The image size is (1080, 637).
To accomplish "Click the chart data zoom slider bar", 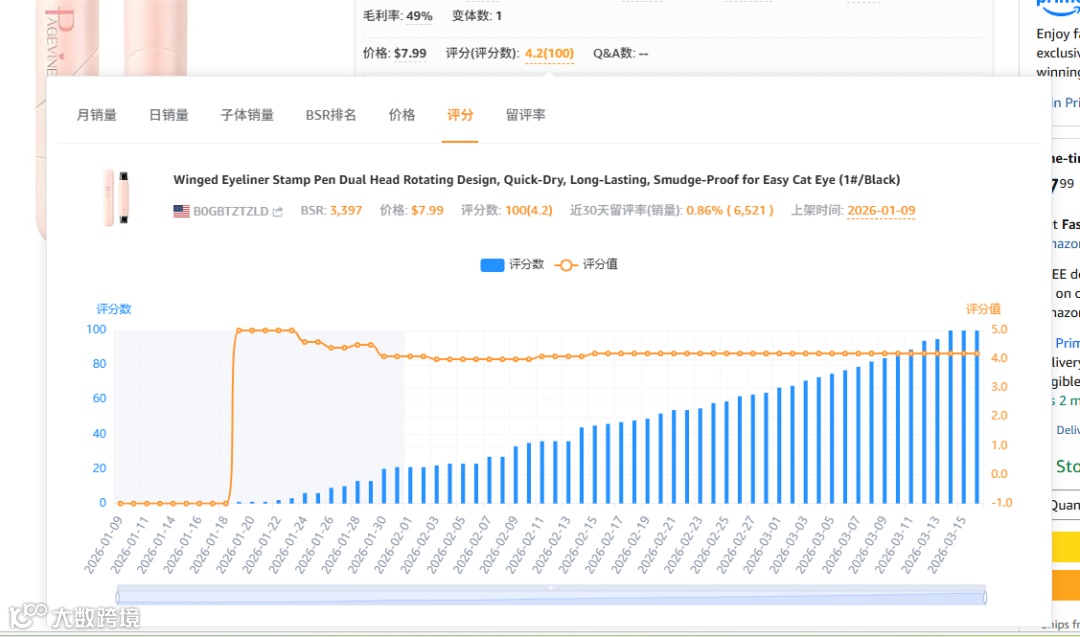I will click(x=551, y=595).
